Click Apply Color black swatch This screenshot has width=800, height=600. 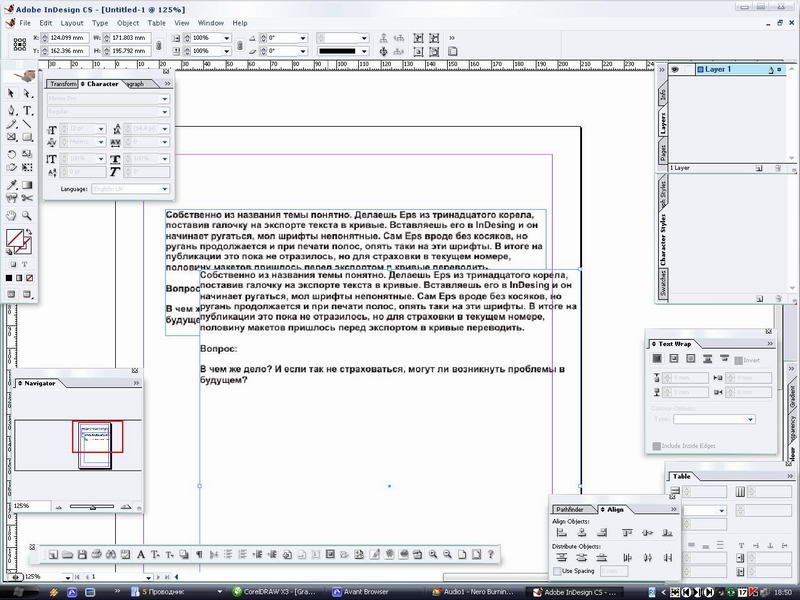[9, 278]
